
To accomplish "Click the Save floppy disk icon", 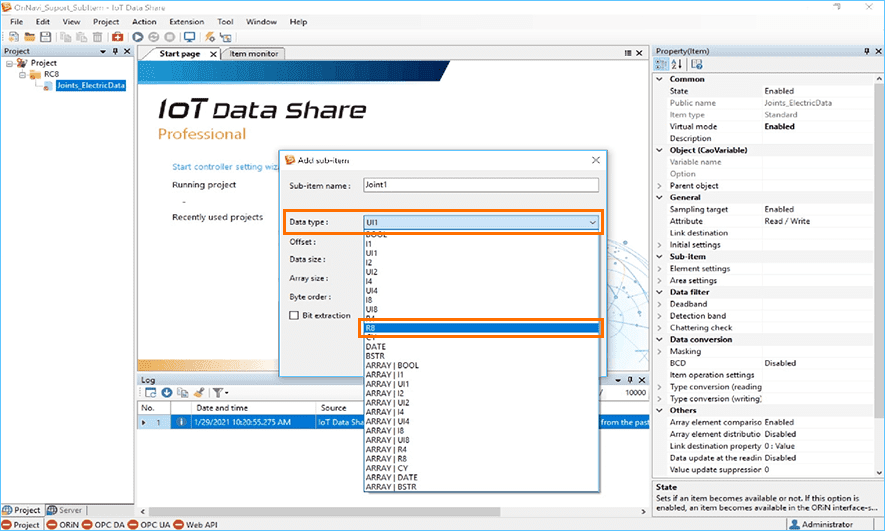I will coord(46,37).
